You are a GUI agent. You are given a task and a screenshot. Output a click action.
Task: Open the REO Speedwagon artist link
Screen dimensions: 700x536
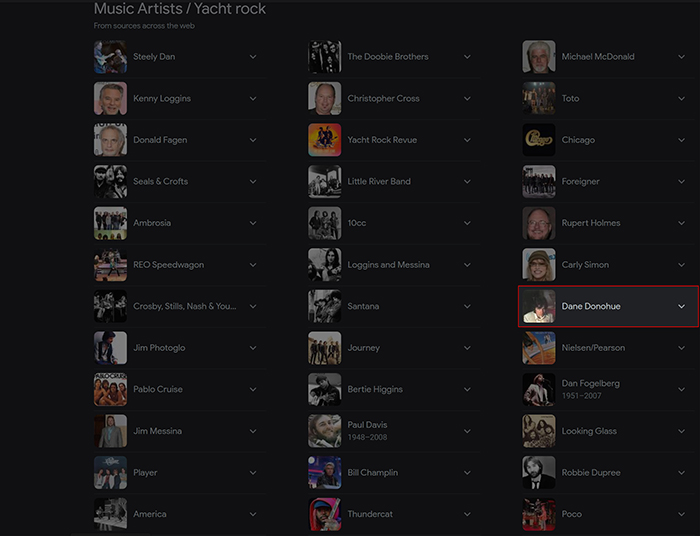point(168,265)
